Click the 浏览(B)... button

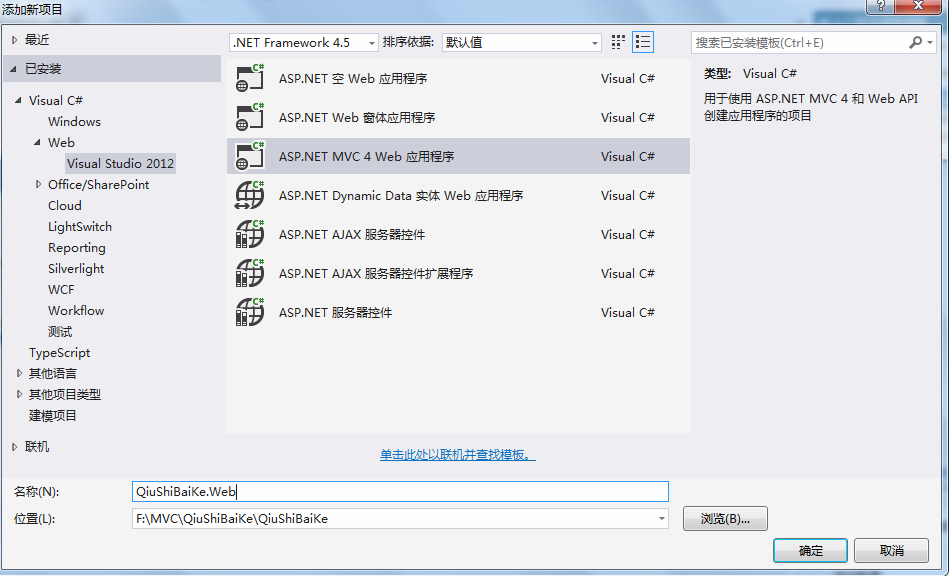(x=725, y=519)
